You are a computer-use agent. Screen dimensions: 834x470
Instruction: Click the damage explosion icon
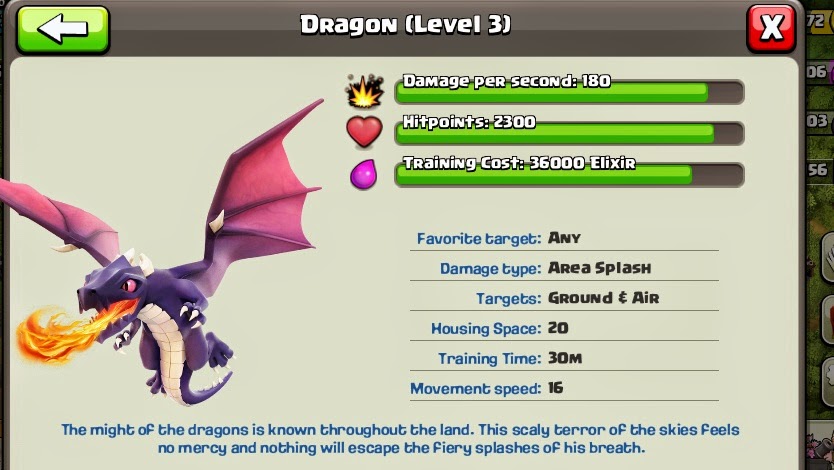click(x=364, y=91)
